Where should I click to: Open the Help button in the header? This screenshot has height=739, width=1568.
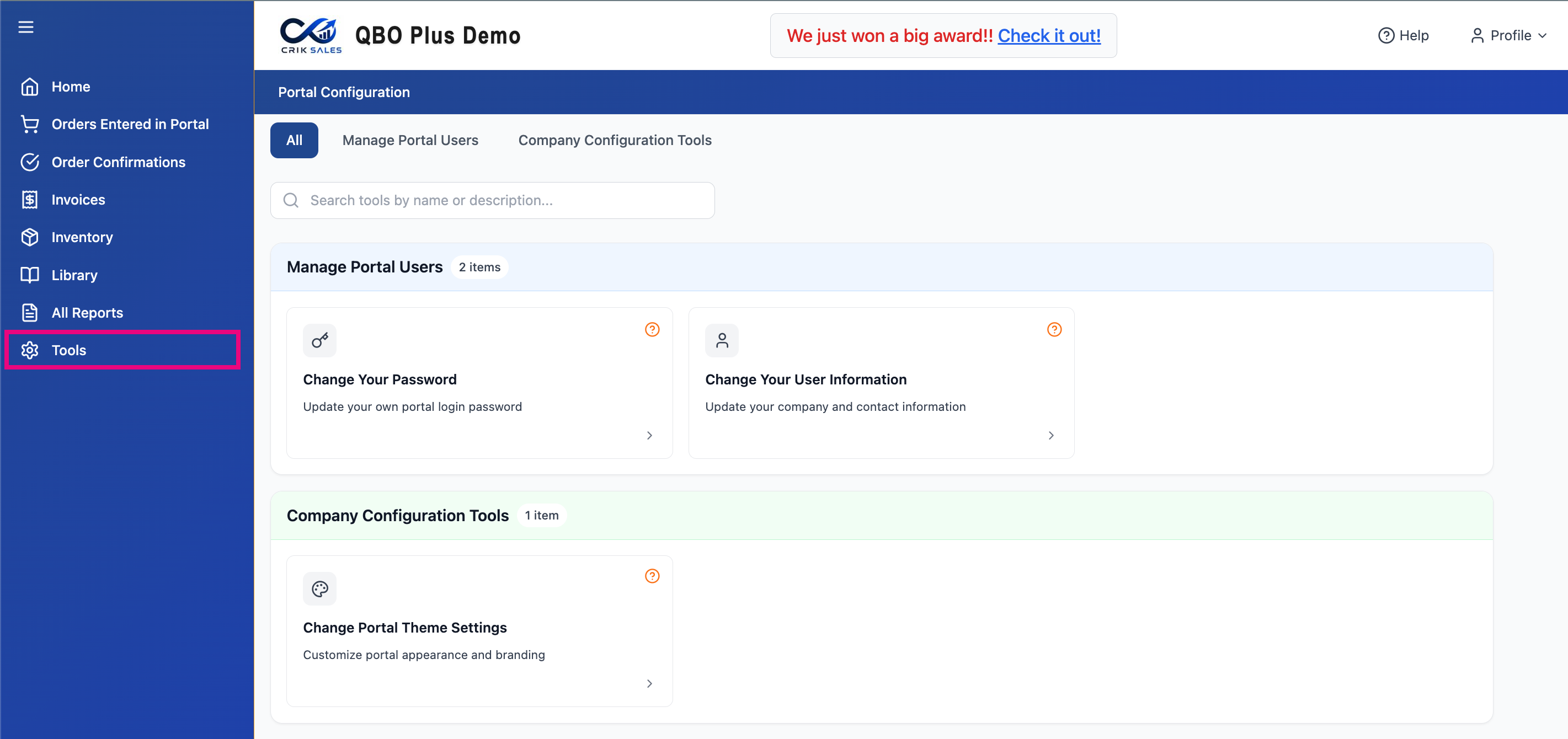pos(1403,35)
